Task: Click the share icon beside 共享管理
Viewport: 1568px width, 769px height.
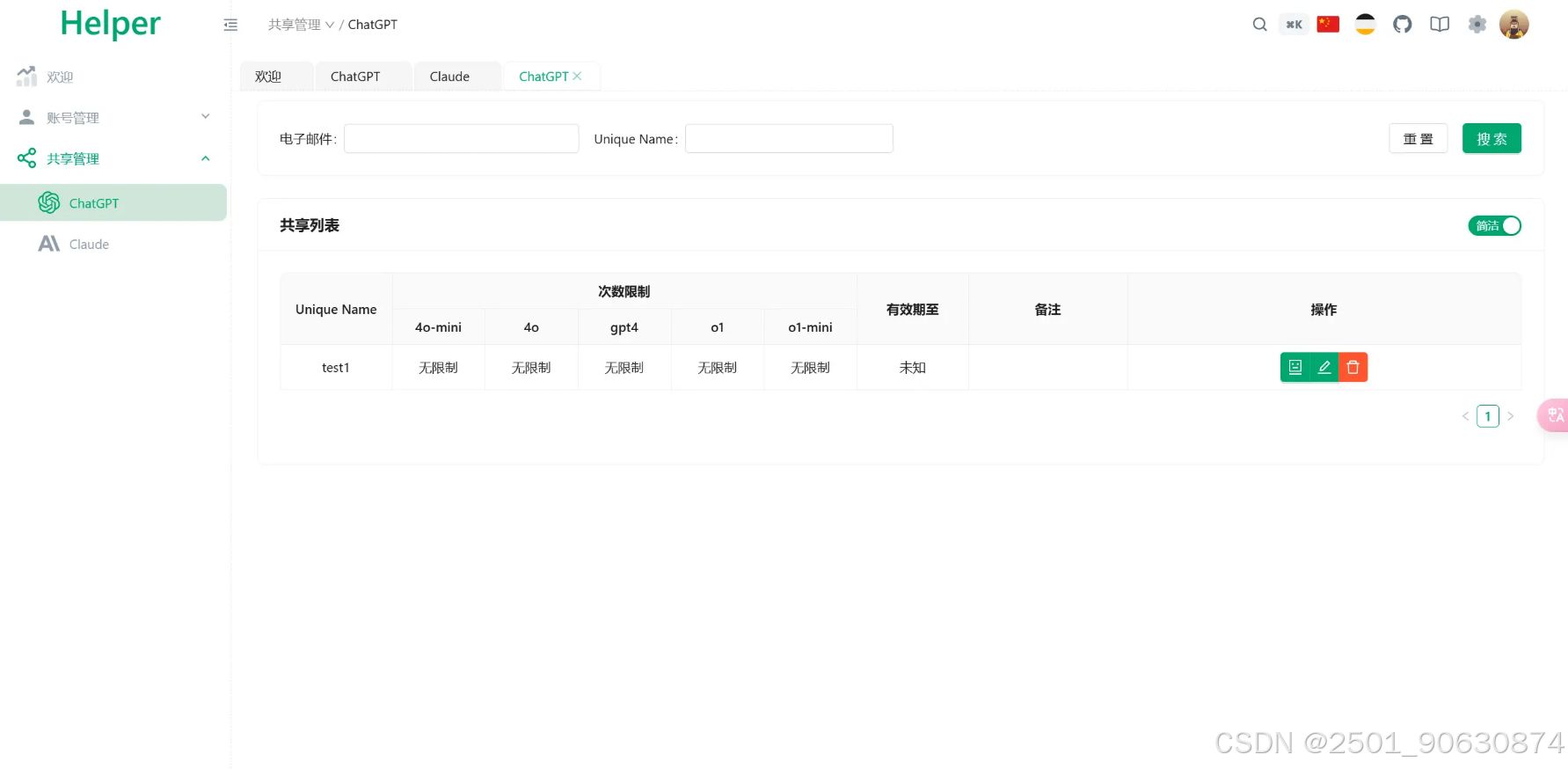Action: [26, 158]
